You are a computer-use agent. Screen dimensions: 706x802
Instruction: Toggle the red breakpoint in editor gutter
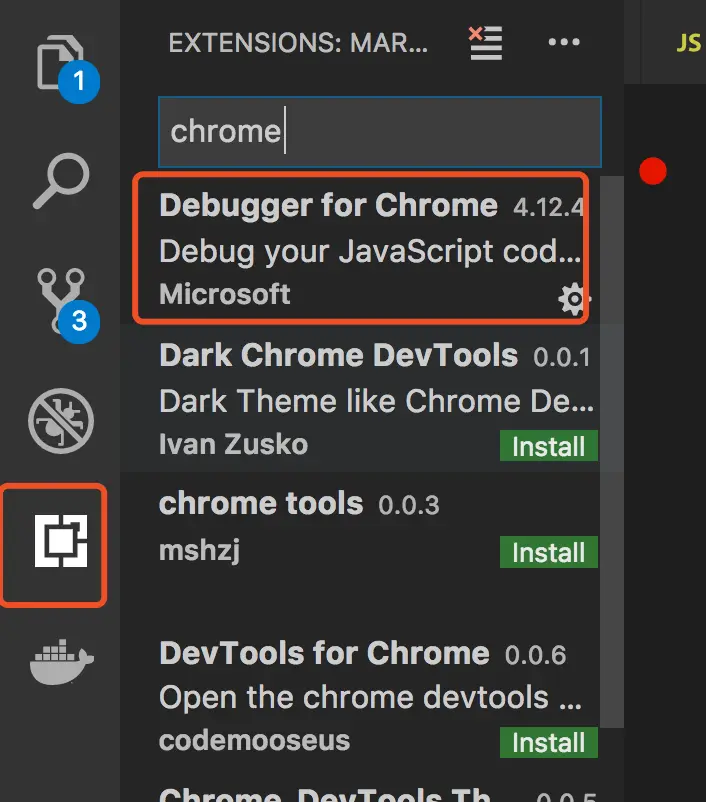click(653, 171)
